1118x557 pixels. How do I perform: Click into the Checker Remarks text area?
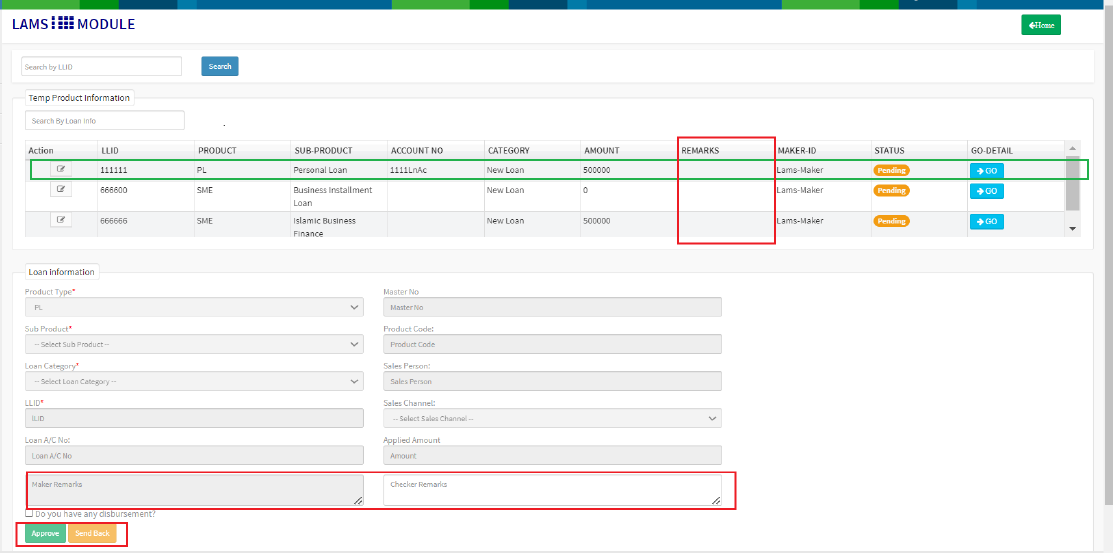click(552, 489)
